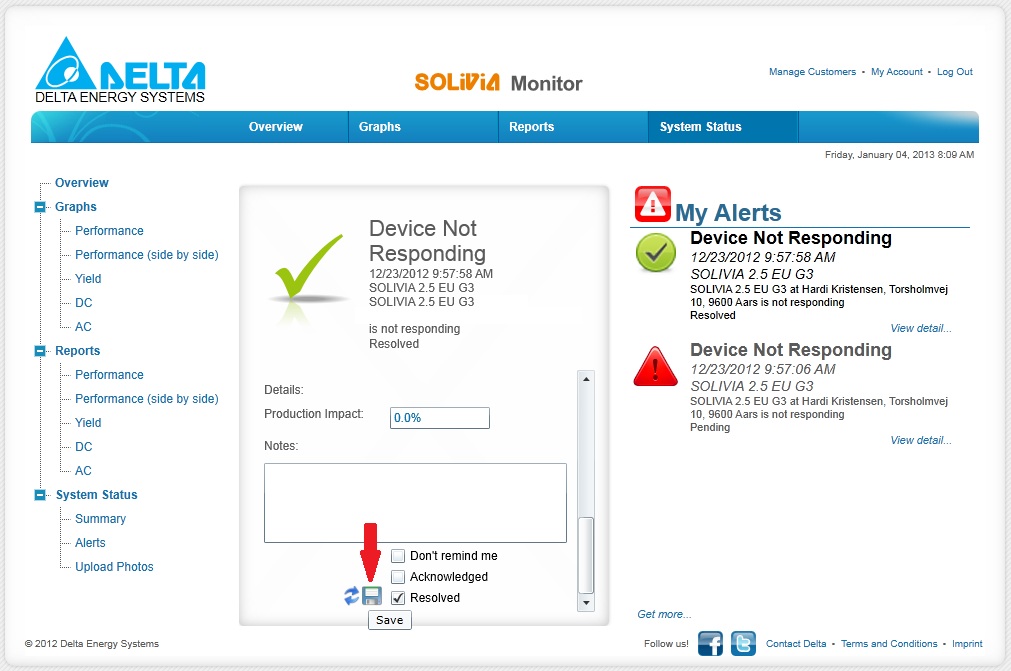Open the Facebook page icon
The width and height of the screenshot is (1011, 671).
coord(711,643)
